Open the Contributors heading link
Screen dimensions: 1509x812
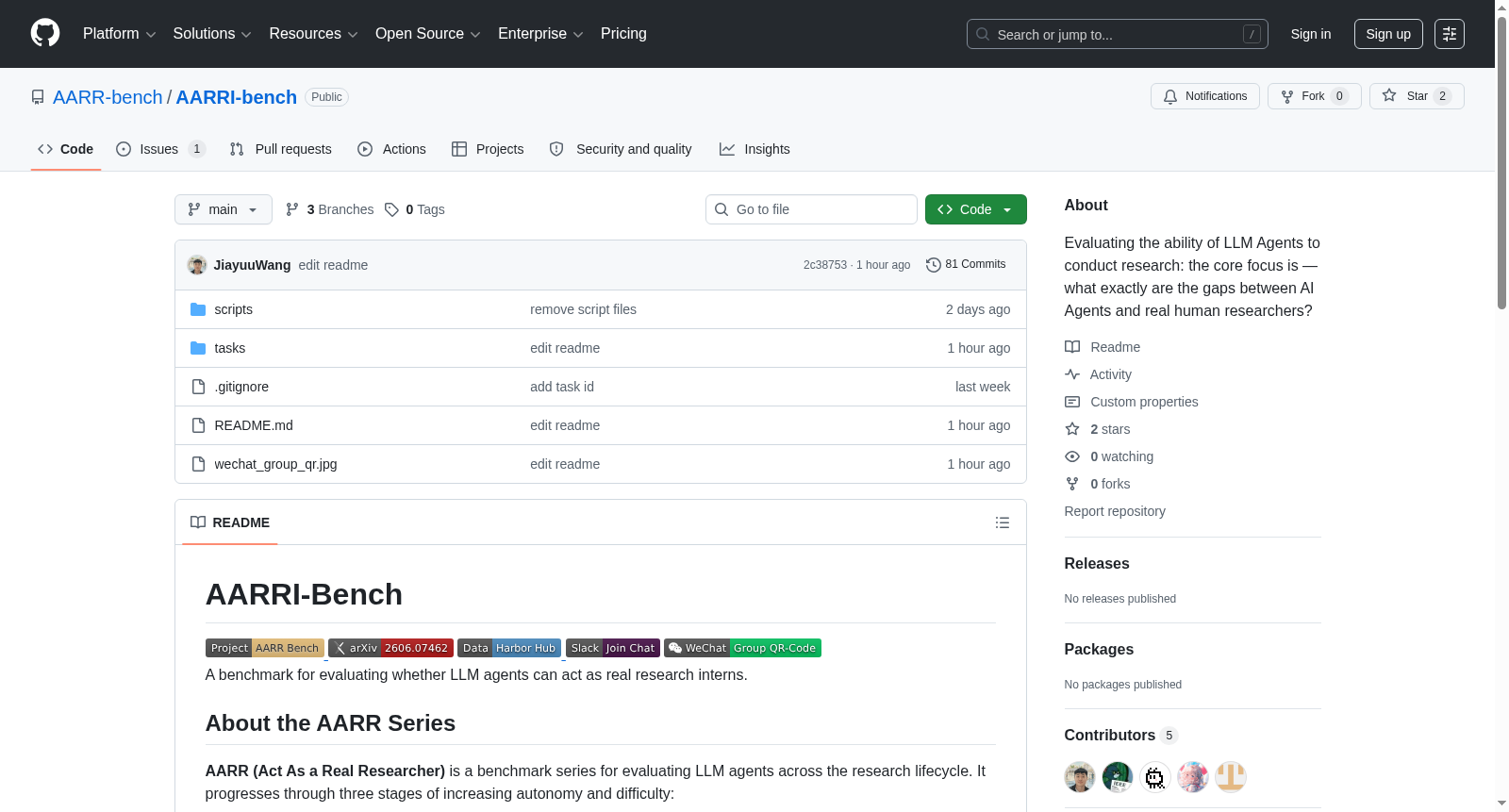pyautogui.click(x=1121, y=736)
